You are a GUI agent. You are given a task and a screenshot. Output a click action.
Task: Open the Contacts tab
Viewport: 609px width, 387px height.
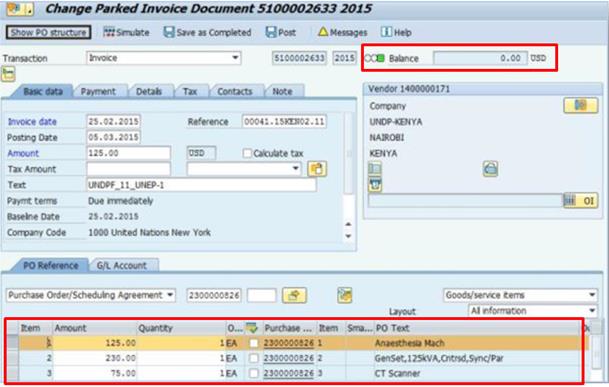(x=235, y=91)
